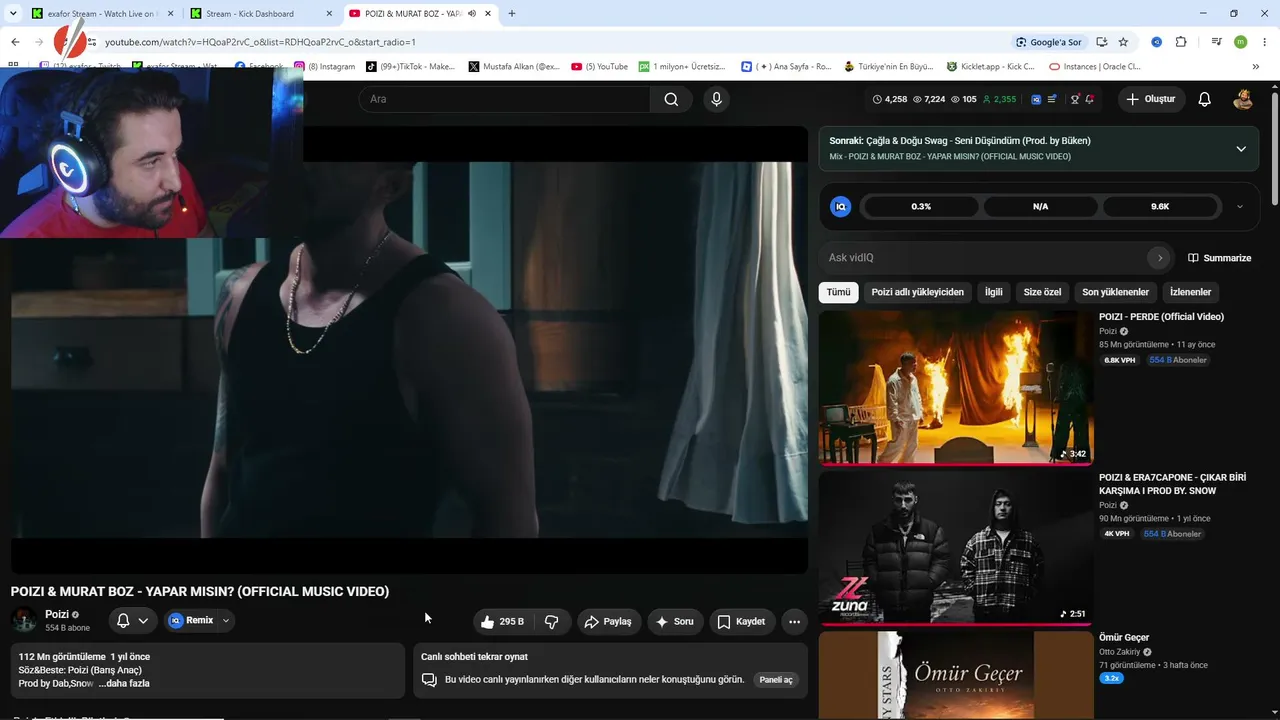This screenshot has width=1280, height=720.
Task: Click the 'Paylaş' share button
Action: pos(608,621)
